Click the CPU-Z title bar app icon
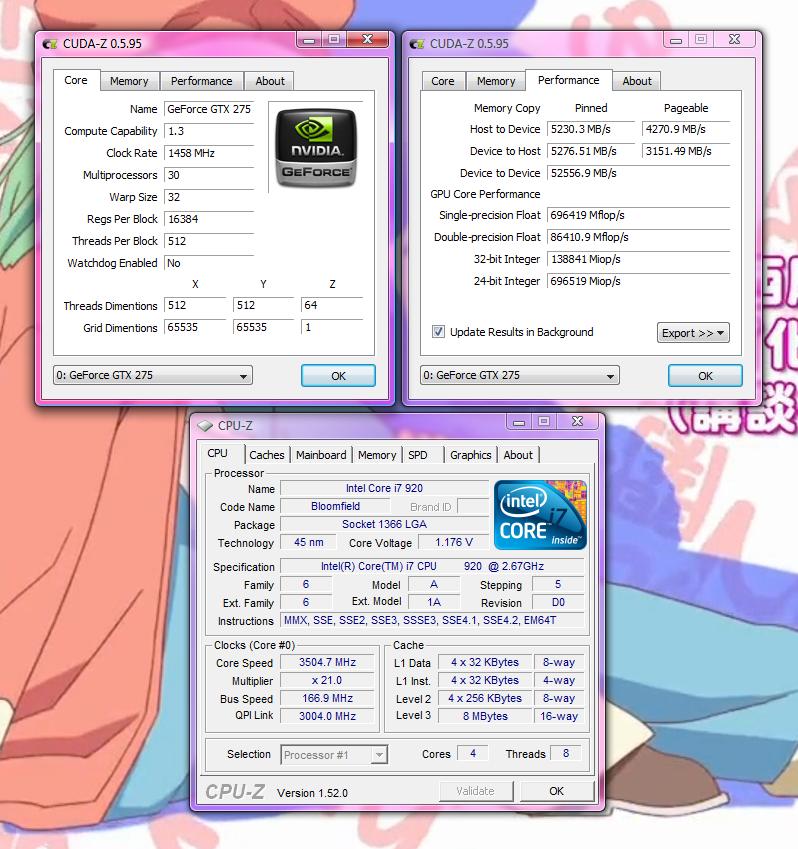Screen dimensions: 798x849 coord(206,425)
